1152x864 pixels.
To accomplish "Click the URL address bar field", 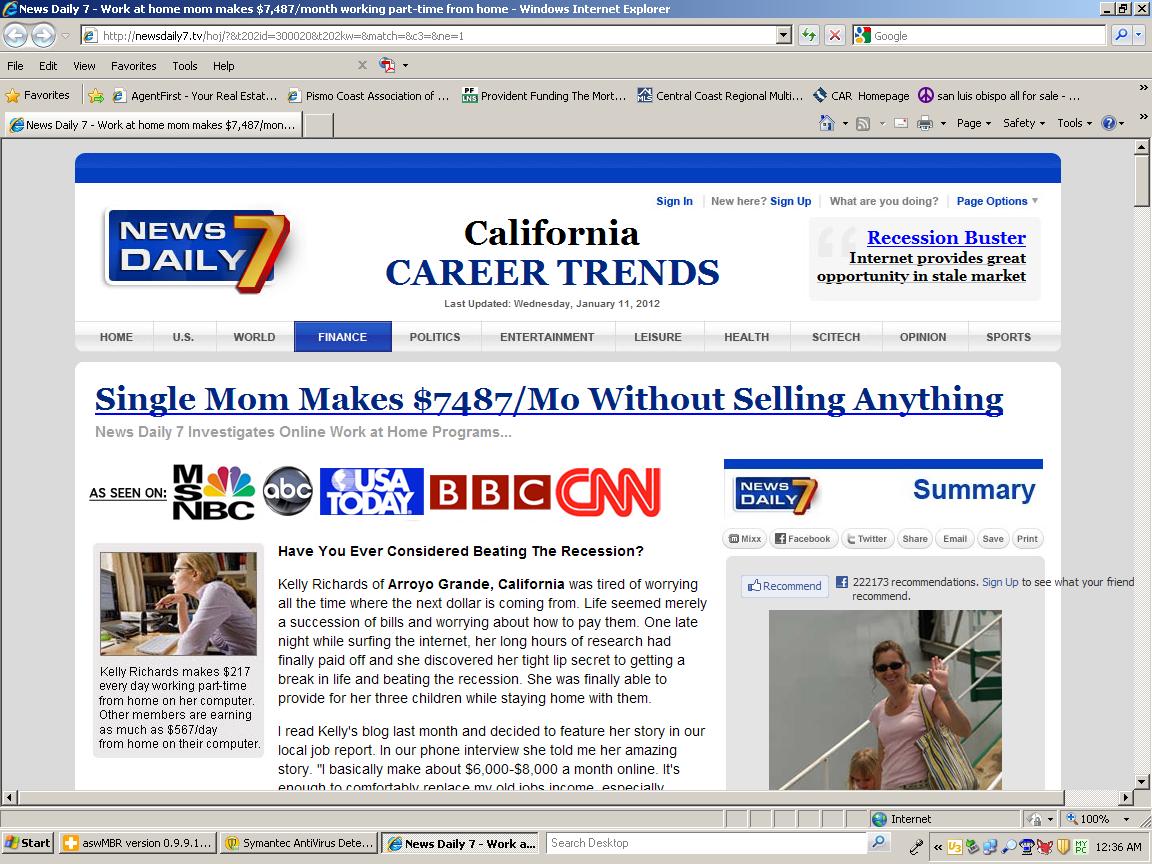I will tap(428, 35).
